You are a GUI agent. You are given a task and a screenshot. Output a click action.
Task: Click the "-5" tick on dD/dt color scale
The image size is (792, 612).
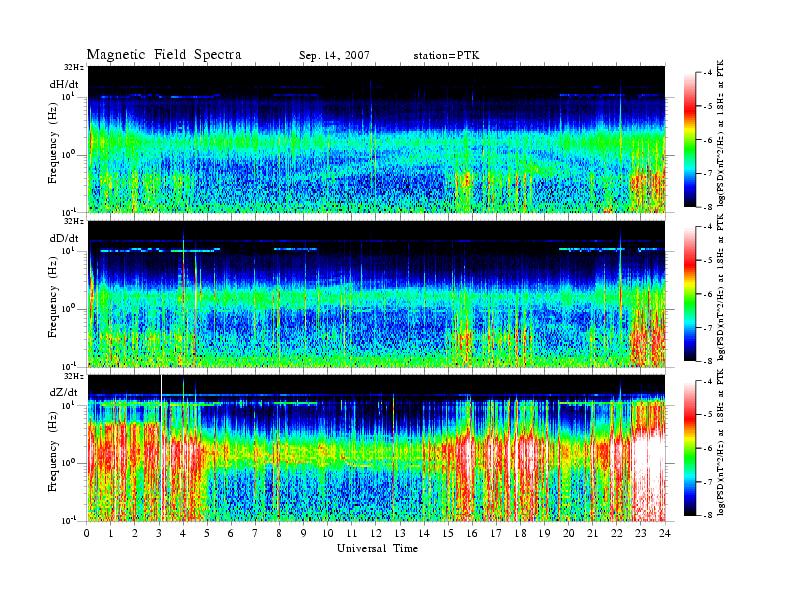pos(708,261)
